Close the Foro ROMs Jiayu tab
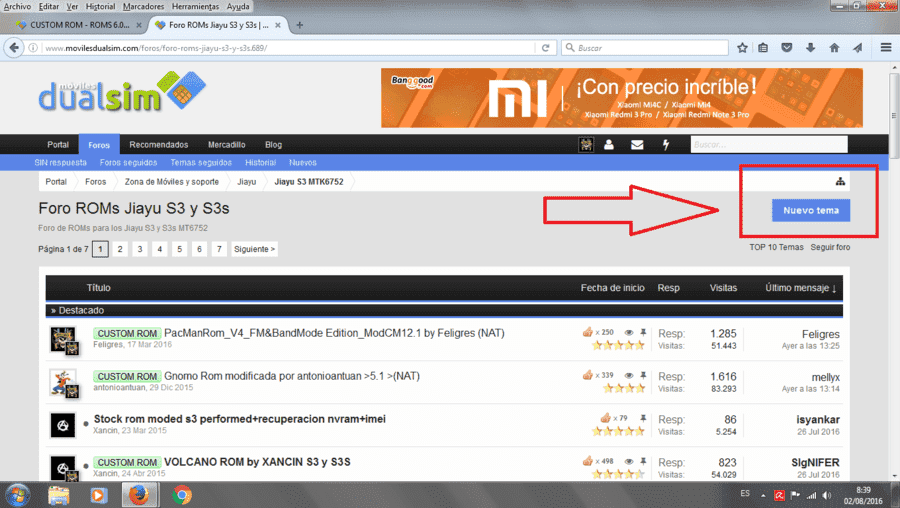The height and width of the screenshot is (508, 900). tap(278, 25)
